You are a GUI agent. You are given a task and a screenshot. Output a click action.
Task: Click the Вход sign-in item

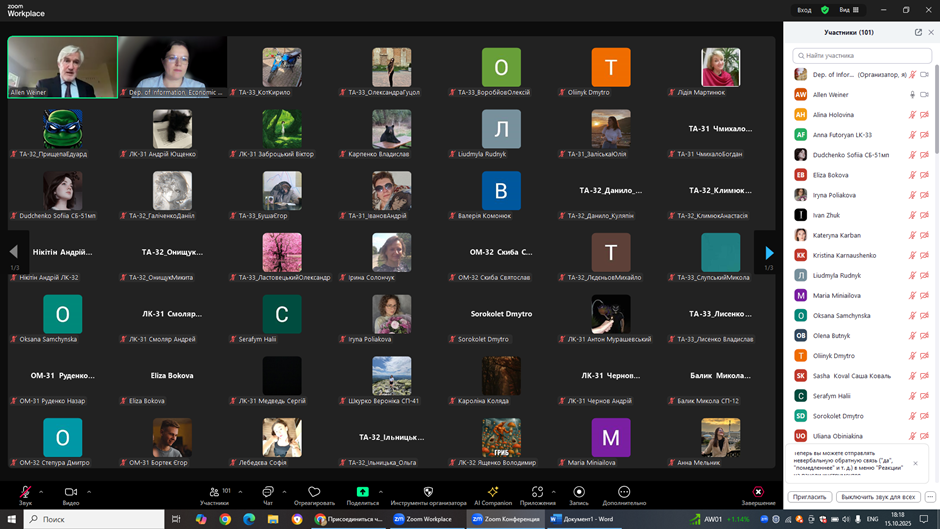coord(804,10)
